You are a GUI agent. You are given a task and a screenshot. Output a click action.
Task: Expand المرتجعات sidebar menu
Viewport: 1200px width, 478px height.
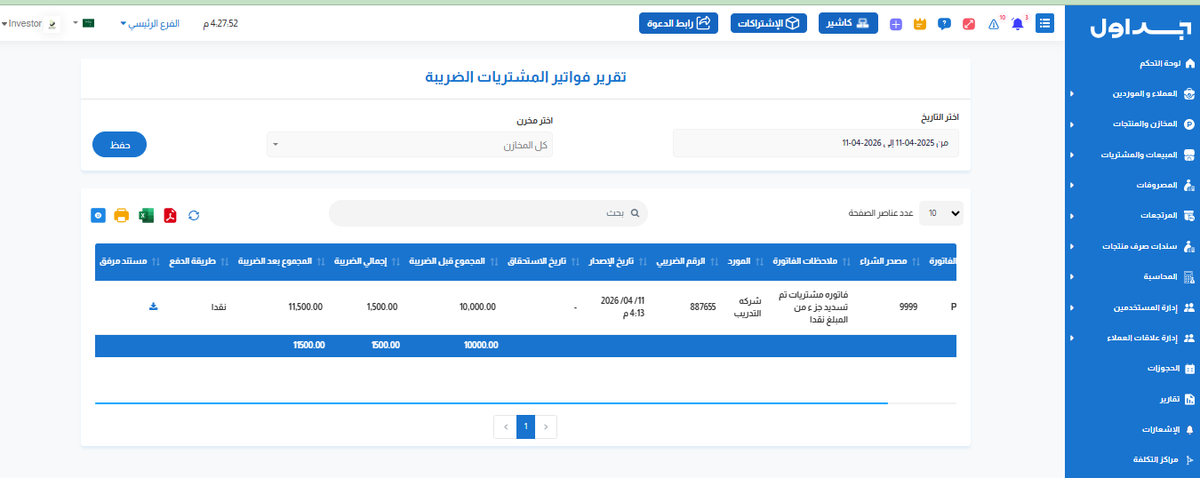[x=1132, y=216]
